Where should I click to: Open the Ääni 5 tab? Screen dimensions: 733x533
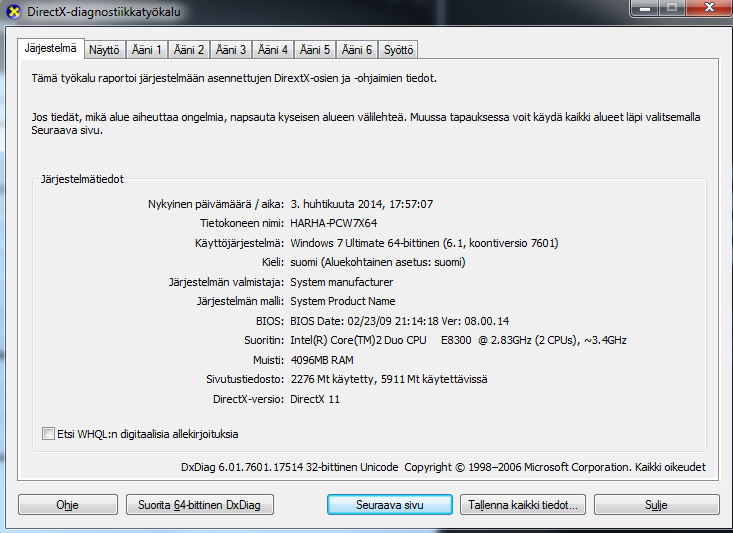(315, 50)
